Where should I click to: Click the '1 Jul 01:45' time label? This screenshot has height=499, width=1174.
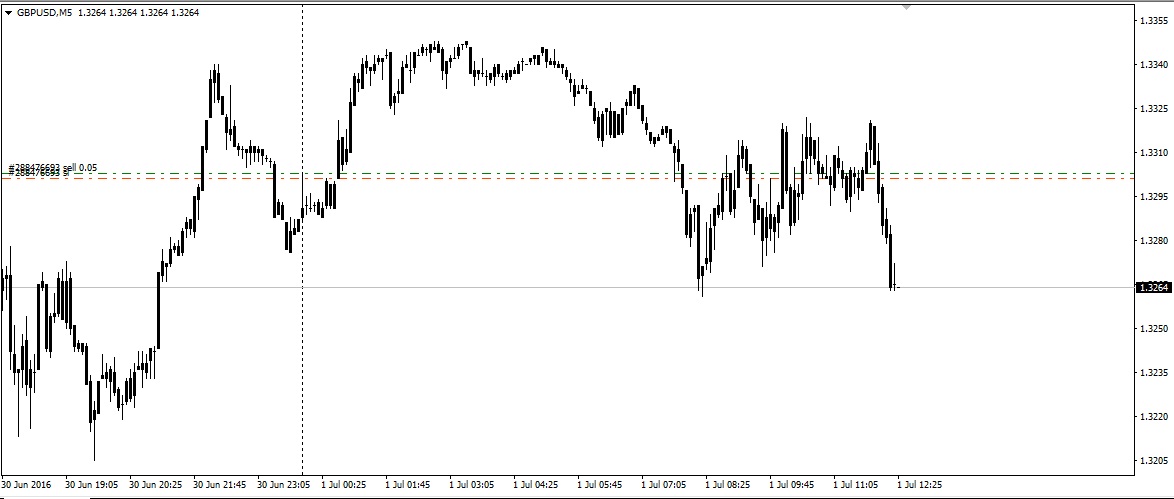point(408,485)
